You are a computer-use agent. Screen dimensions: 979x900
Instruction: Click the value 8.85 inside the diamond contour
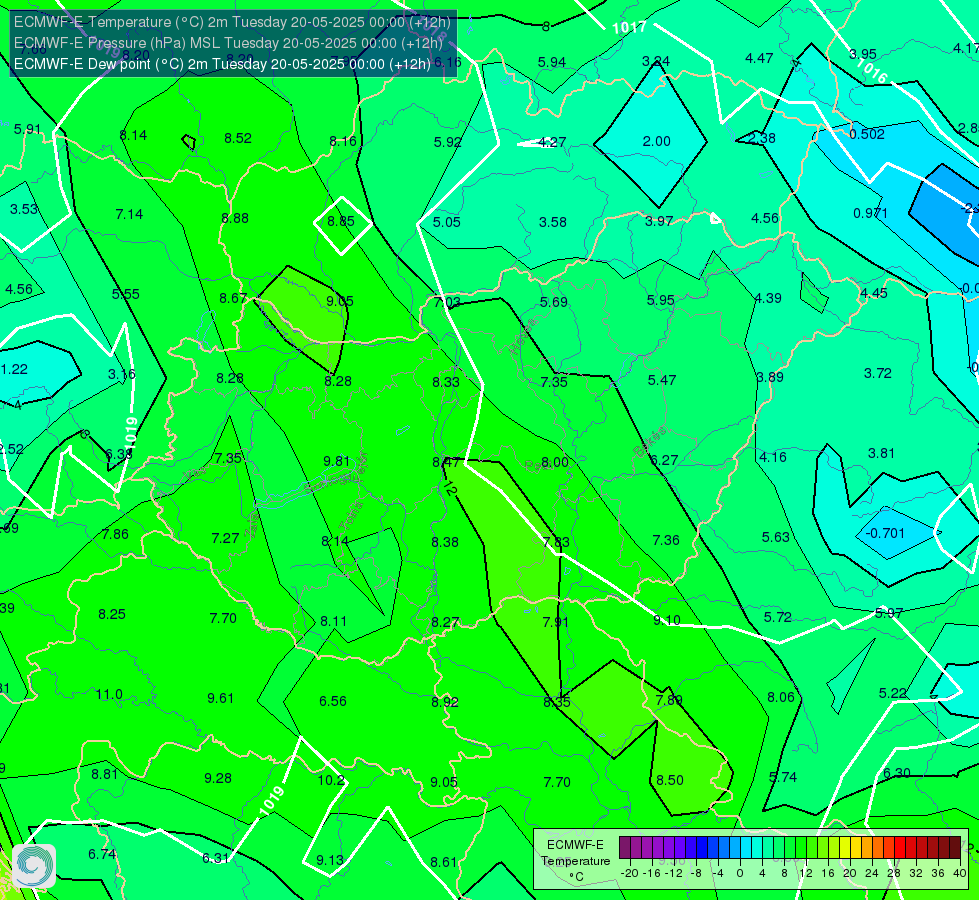tap(341, 221)
